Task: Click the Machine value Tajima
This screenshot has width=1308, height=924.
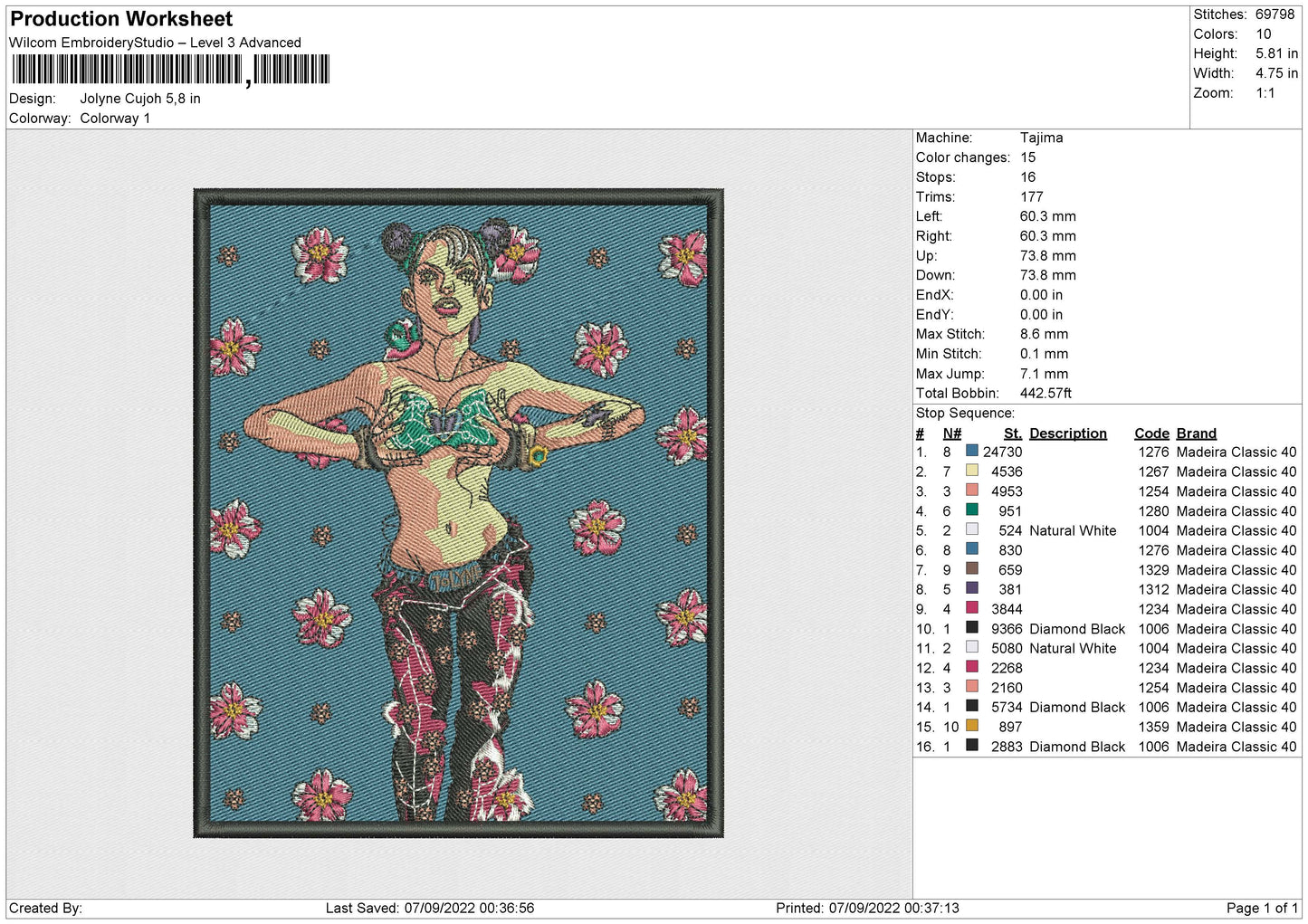Action: point(1041,138)
